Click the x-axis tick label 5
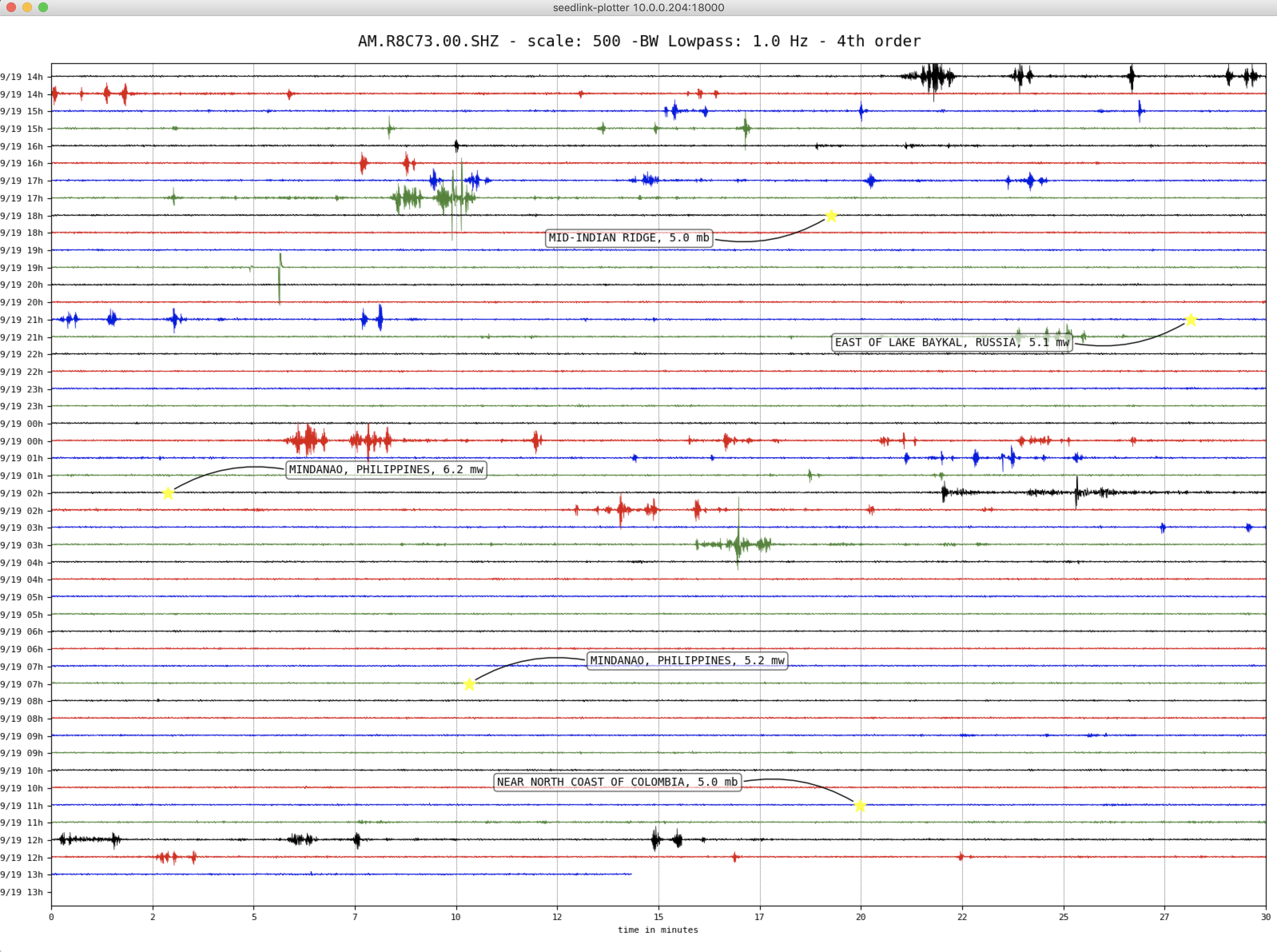This screenshot has height=952, width=1277. [254, 917]
